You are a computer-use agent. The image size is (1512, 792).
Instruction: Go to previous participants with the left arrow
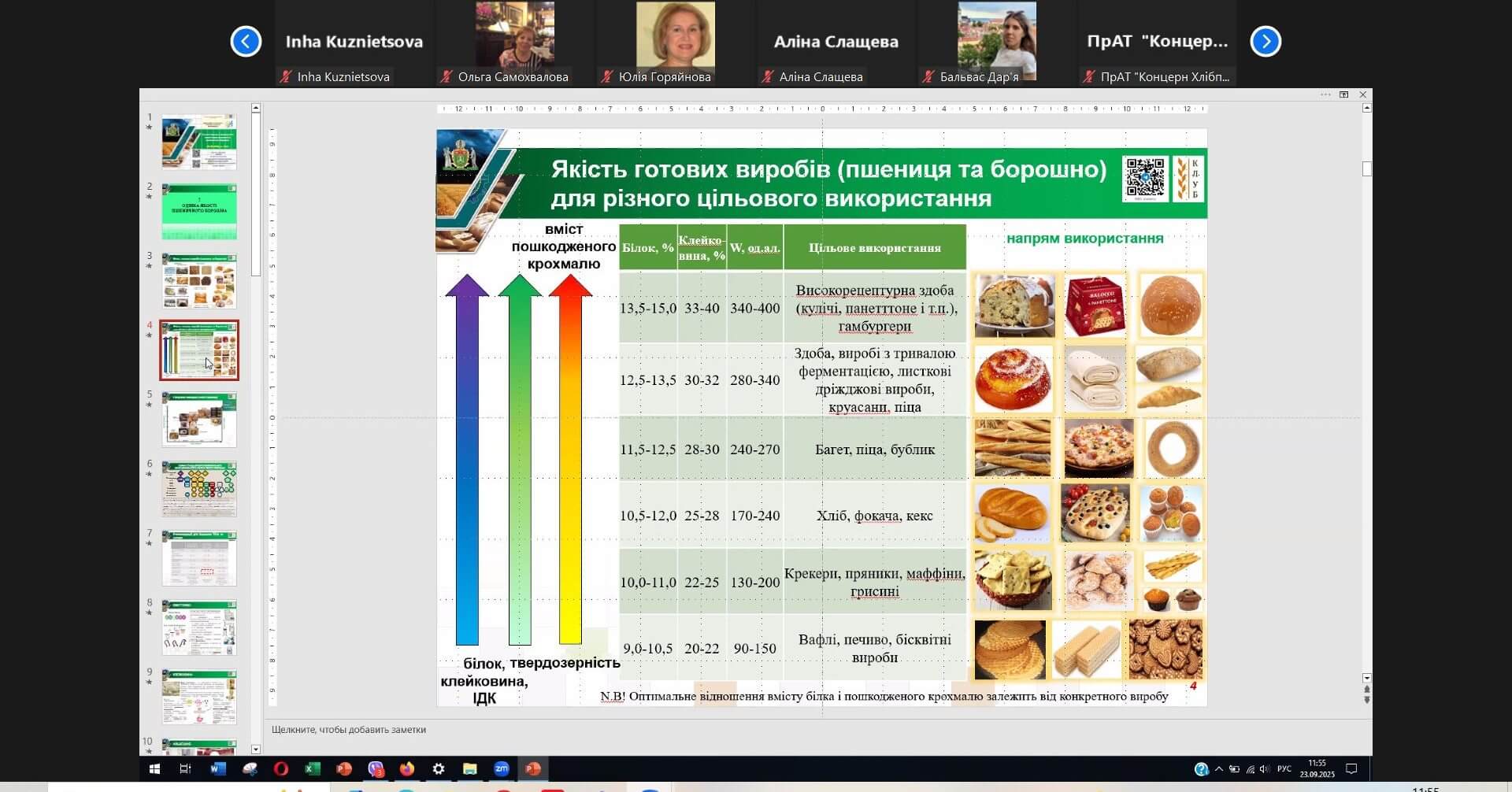click(x=246, y=42)
